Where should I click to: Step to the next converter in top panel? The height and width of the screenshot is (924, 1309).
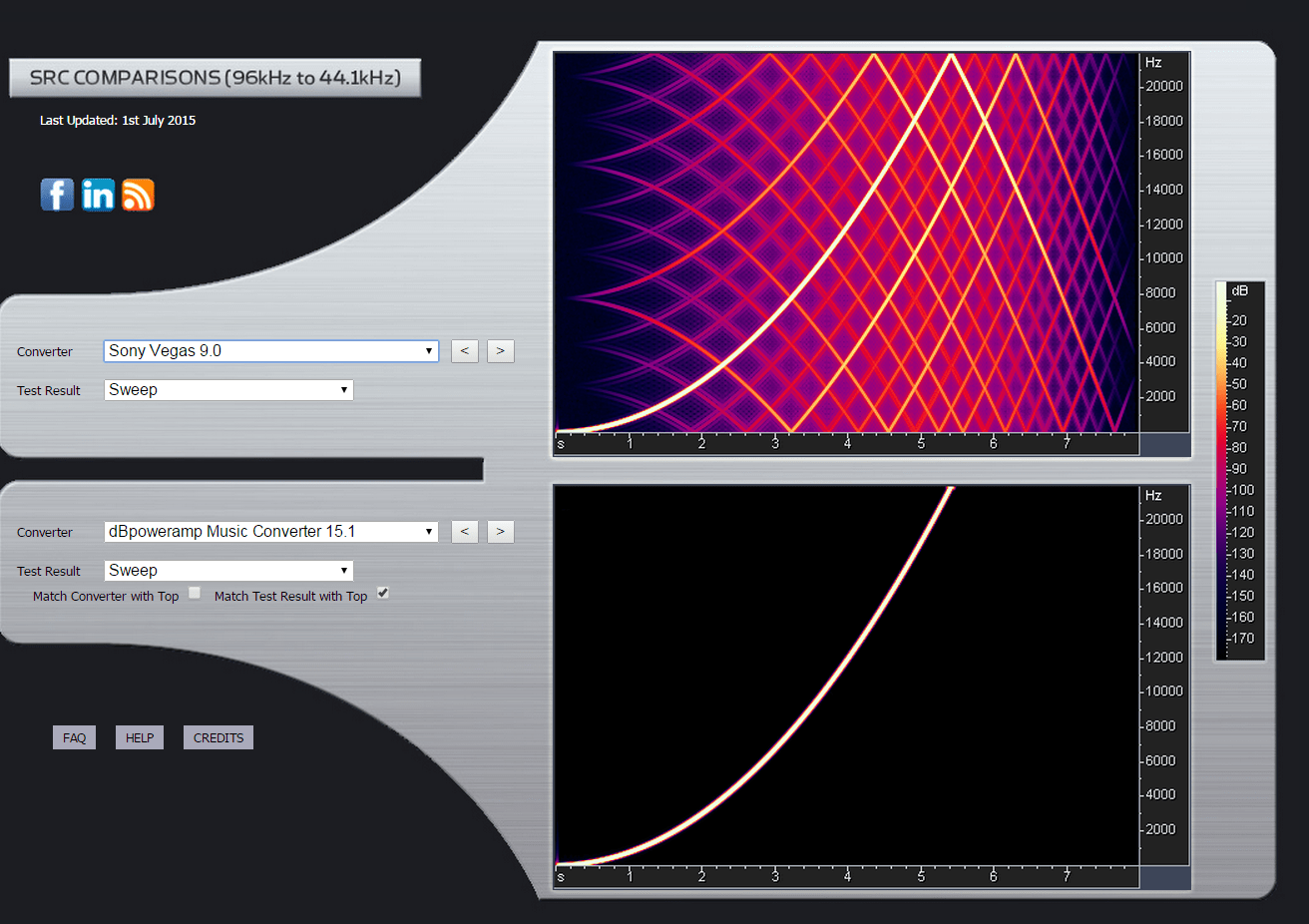500,350
